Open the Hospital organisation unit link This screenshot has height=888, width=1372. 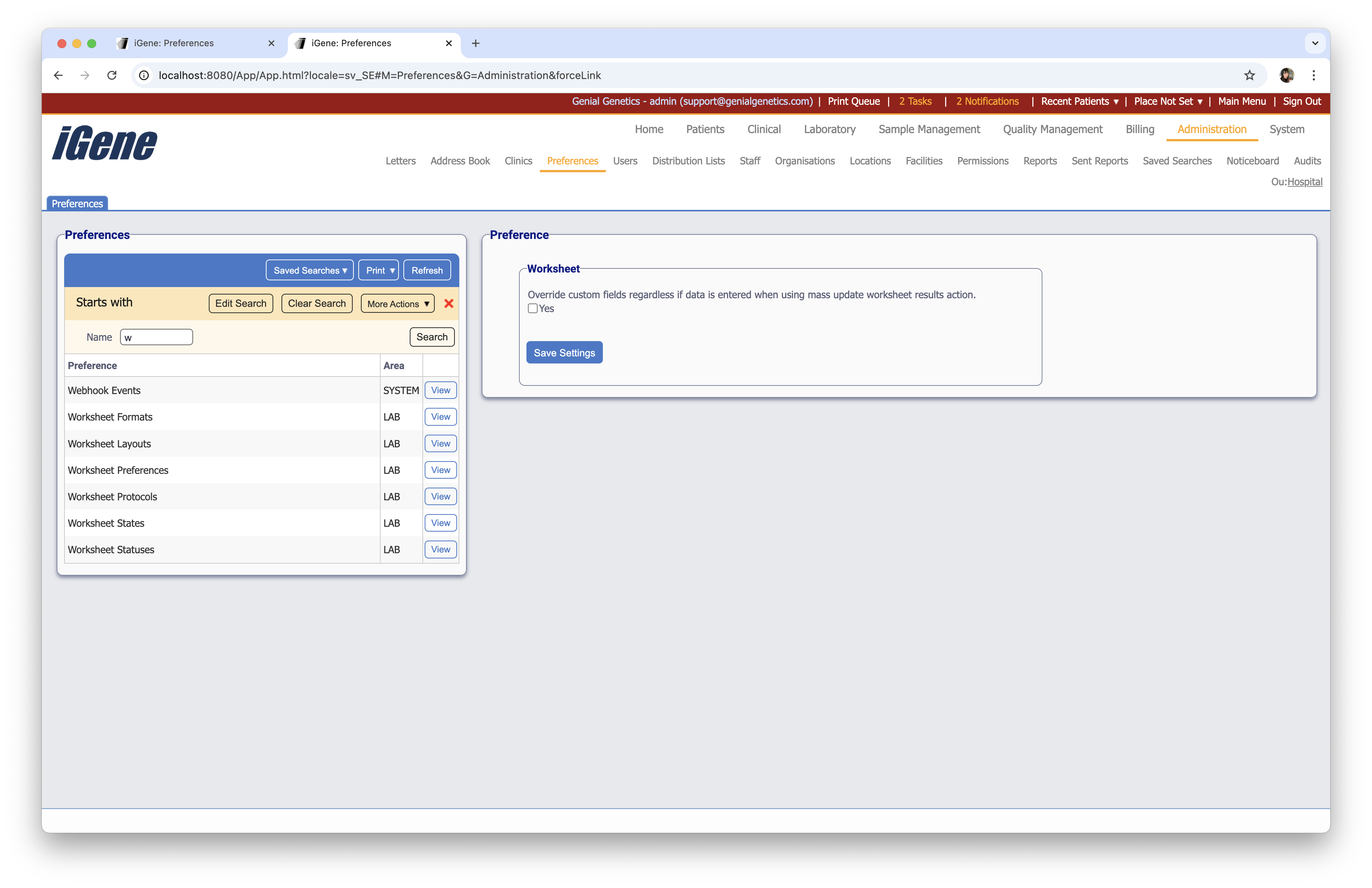[1305, 182]
